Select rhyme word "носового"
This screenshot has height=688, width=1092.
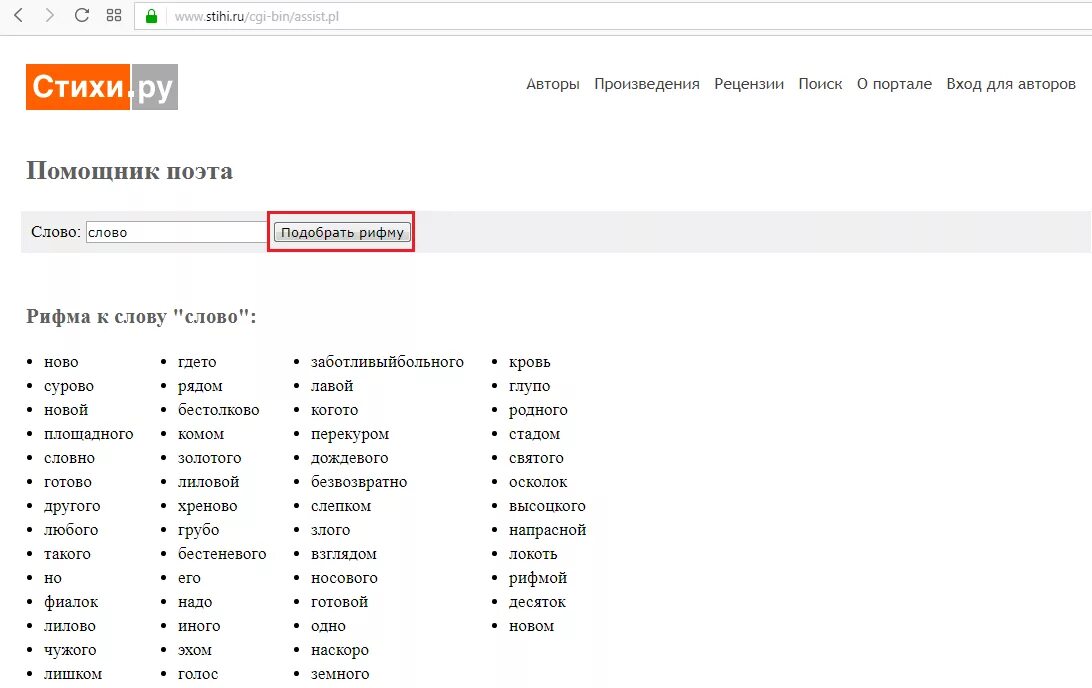[x=344, y=578]
